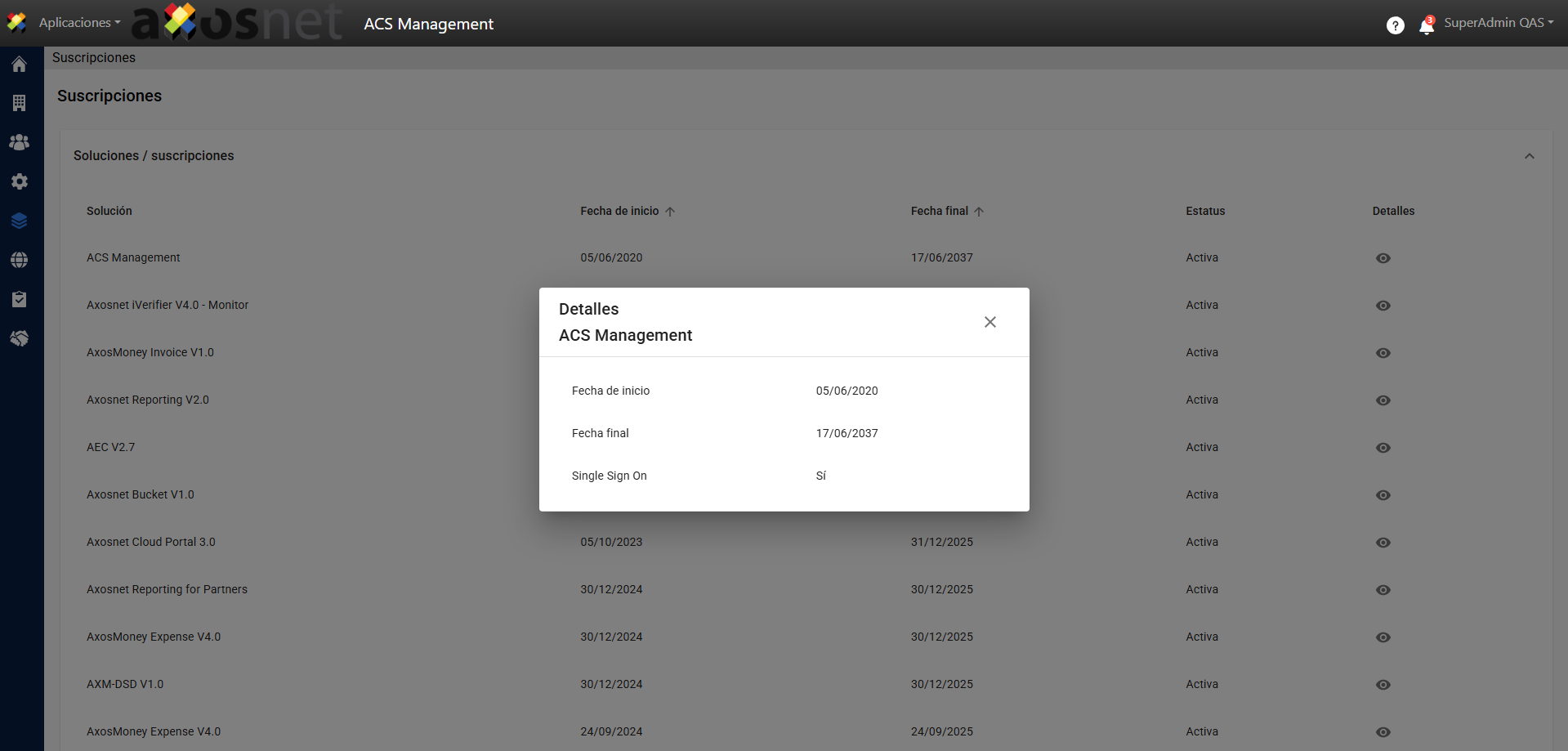Open the building companies icon in sidebar
The image size is (1568, 751).
coord(20,103)
